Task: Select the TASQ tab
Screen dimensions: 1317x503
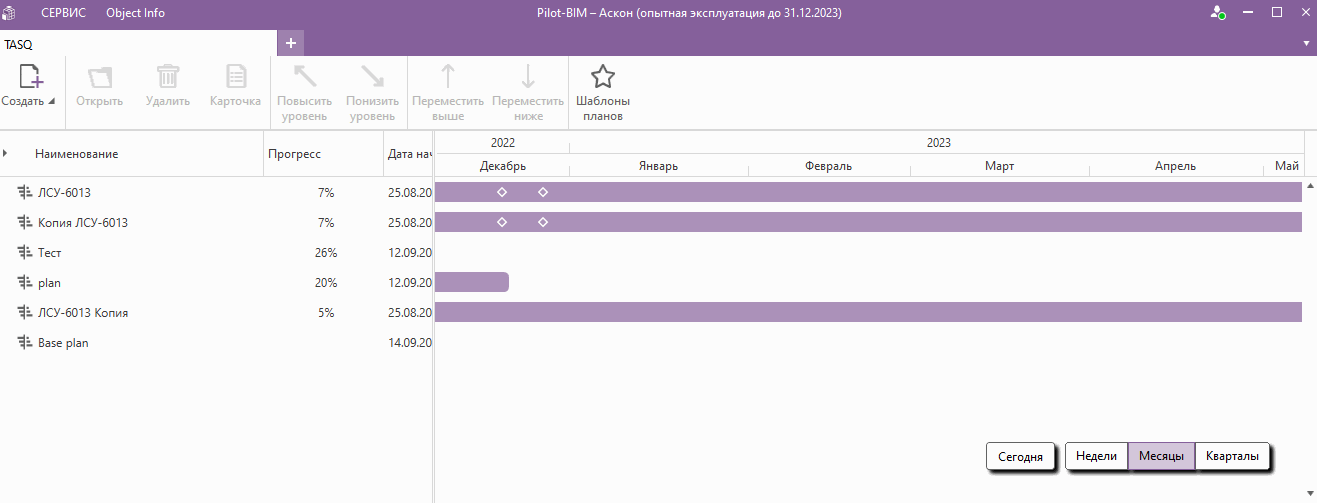Action: click(x=18, y=44)
